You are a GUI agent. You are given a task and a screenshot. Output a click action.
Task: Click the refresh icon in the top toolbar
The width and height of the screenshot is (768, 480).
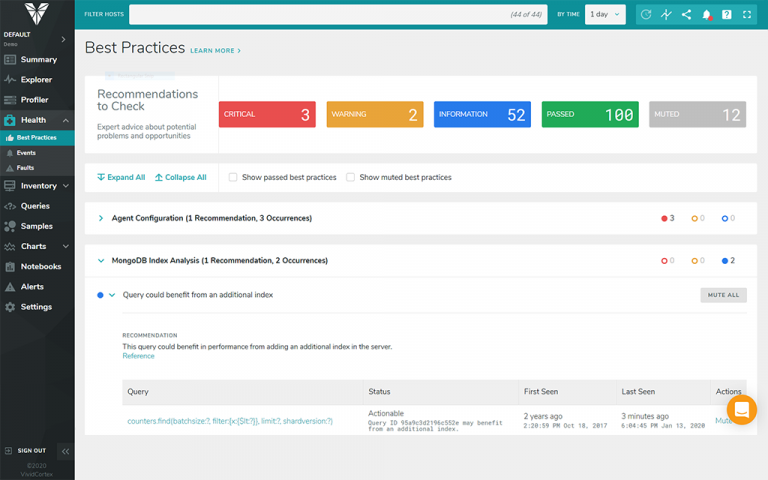click(x=646, y=14)
